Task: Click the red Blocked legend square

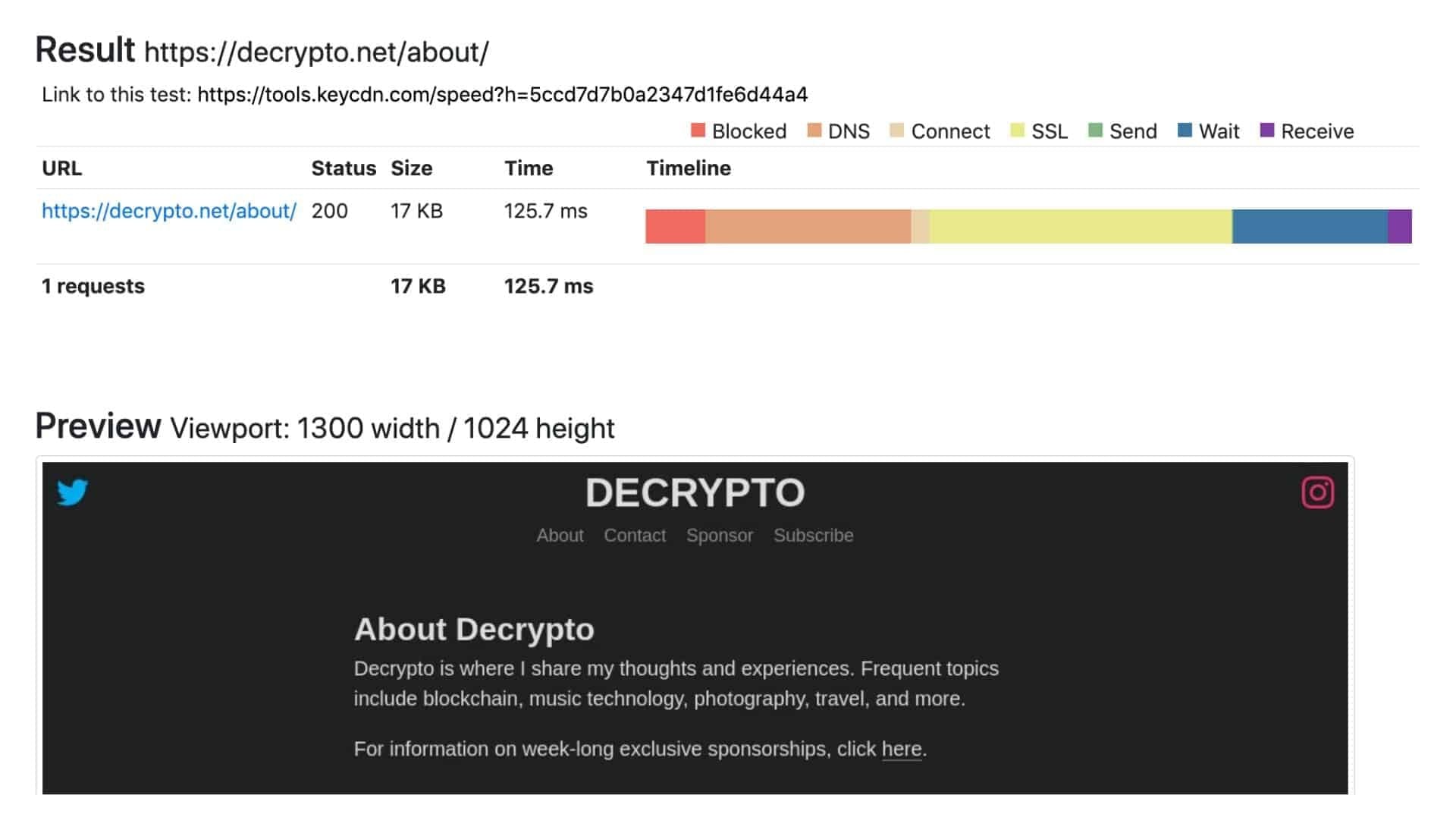Action: pos(698,130)
